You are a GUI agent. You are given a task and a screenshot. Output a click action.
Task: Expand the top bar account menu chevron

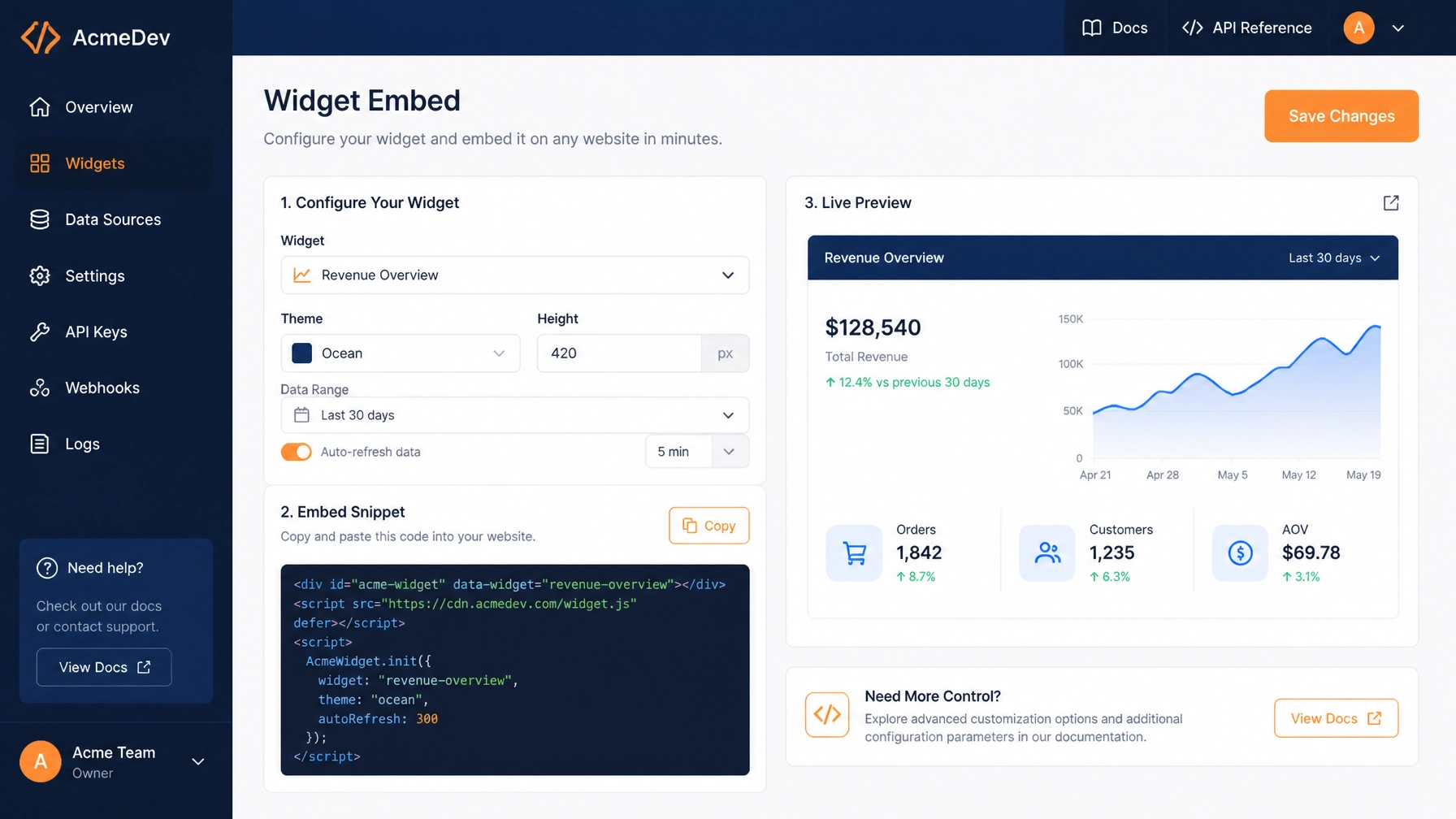point(1397,28)
